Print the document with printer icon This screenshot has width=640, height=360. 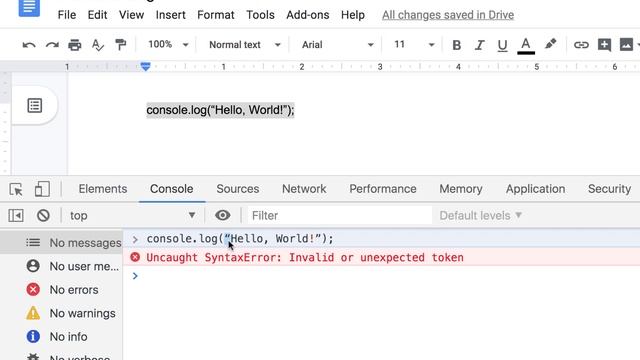(x=75, y=45)
